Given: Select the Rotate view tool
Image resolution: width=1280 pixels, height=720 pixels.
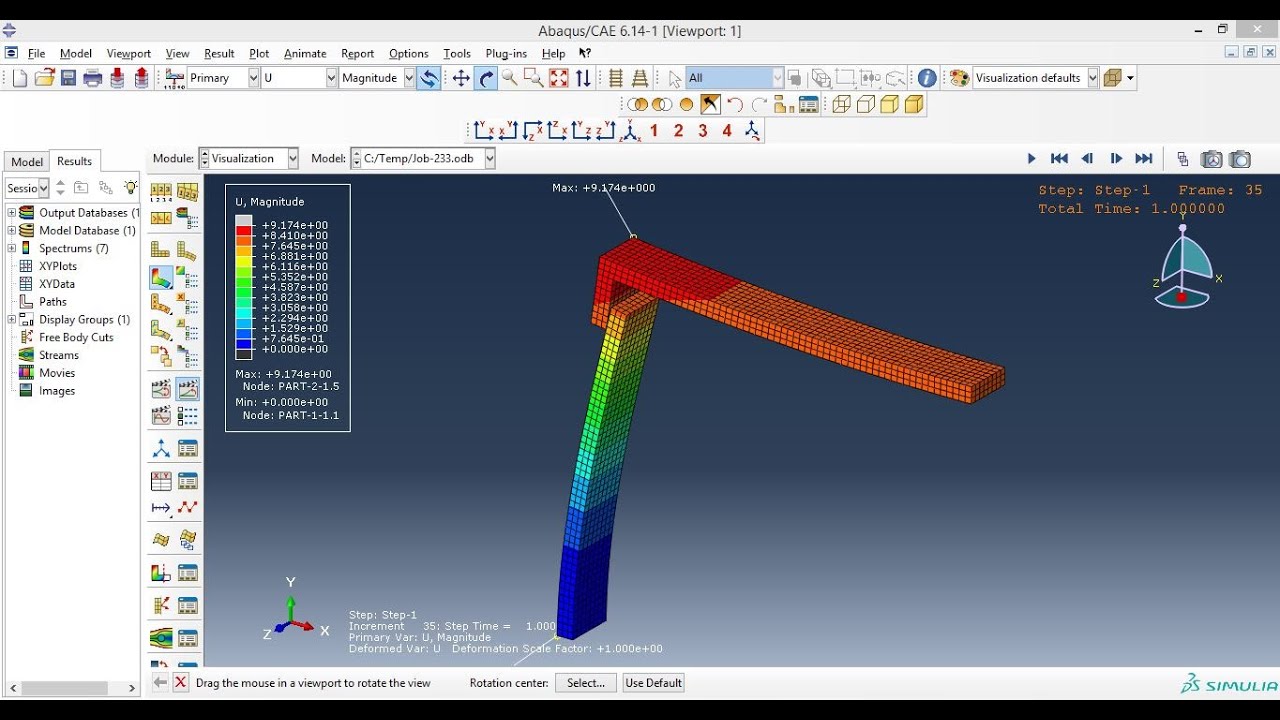Looking at the screenshot, I should click(486, 78).
